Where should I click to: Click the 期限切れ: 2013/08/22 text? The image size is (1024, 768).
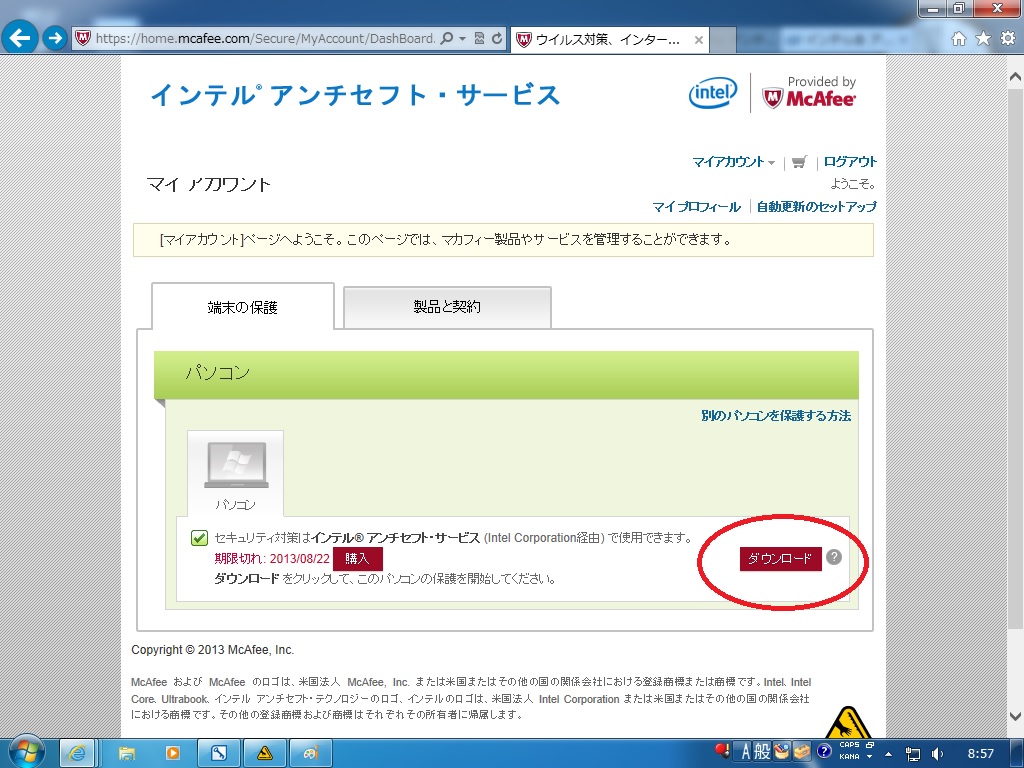pyautogui.click(x=272, y=559)
